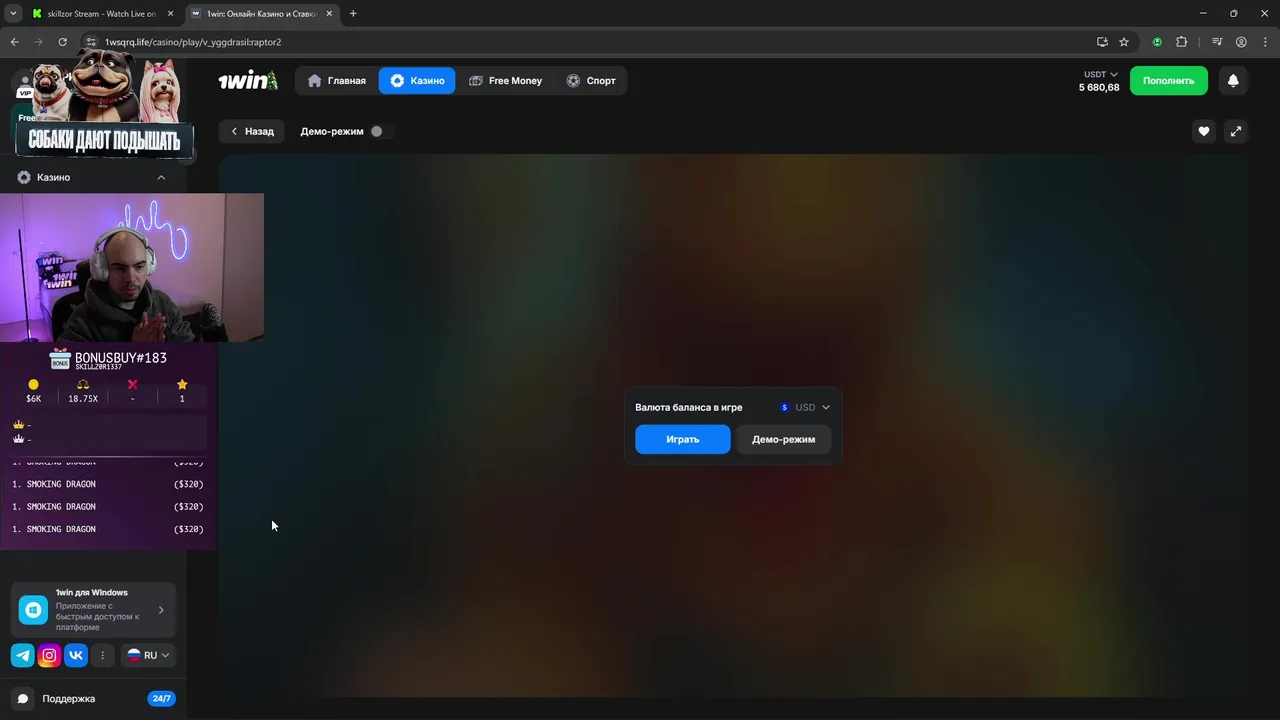Click the browser address bar URL

coord(193,42)
